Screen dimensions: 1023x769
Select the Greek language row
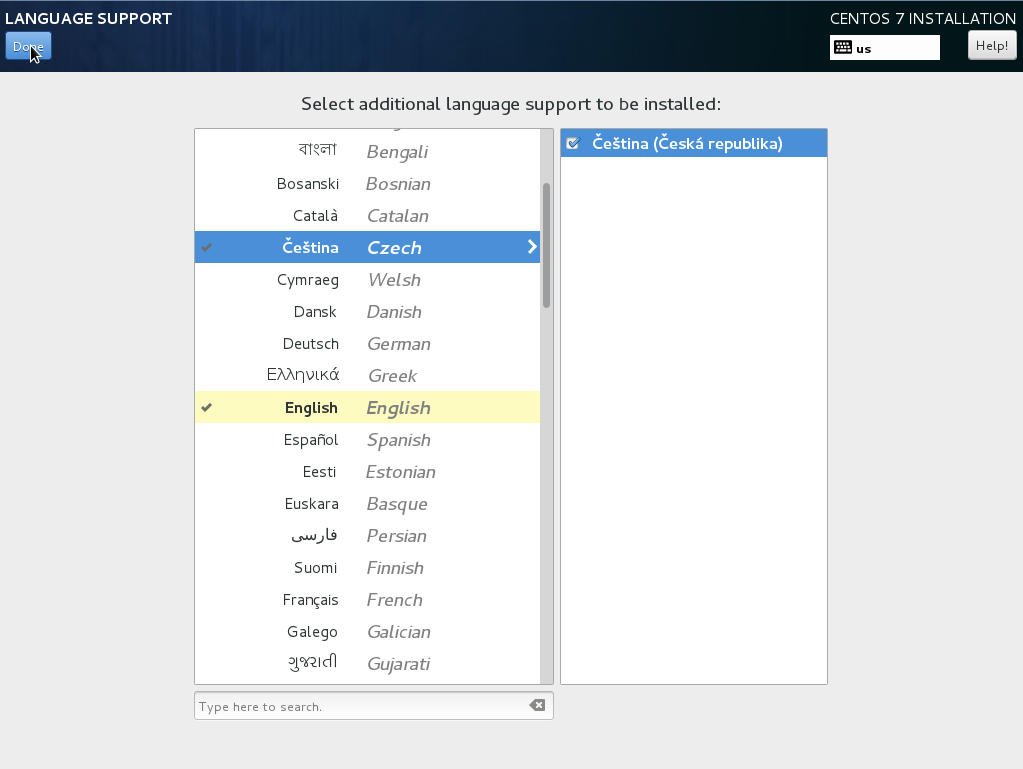pyautogui.click(x=366, y=376)
